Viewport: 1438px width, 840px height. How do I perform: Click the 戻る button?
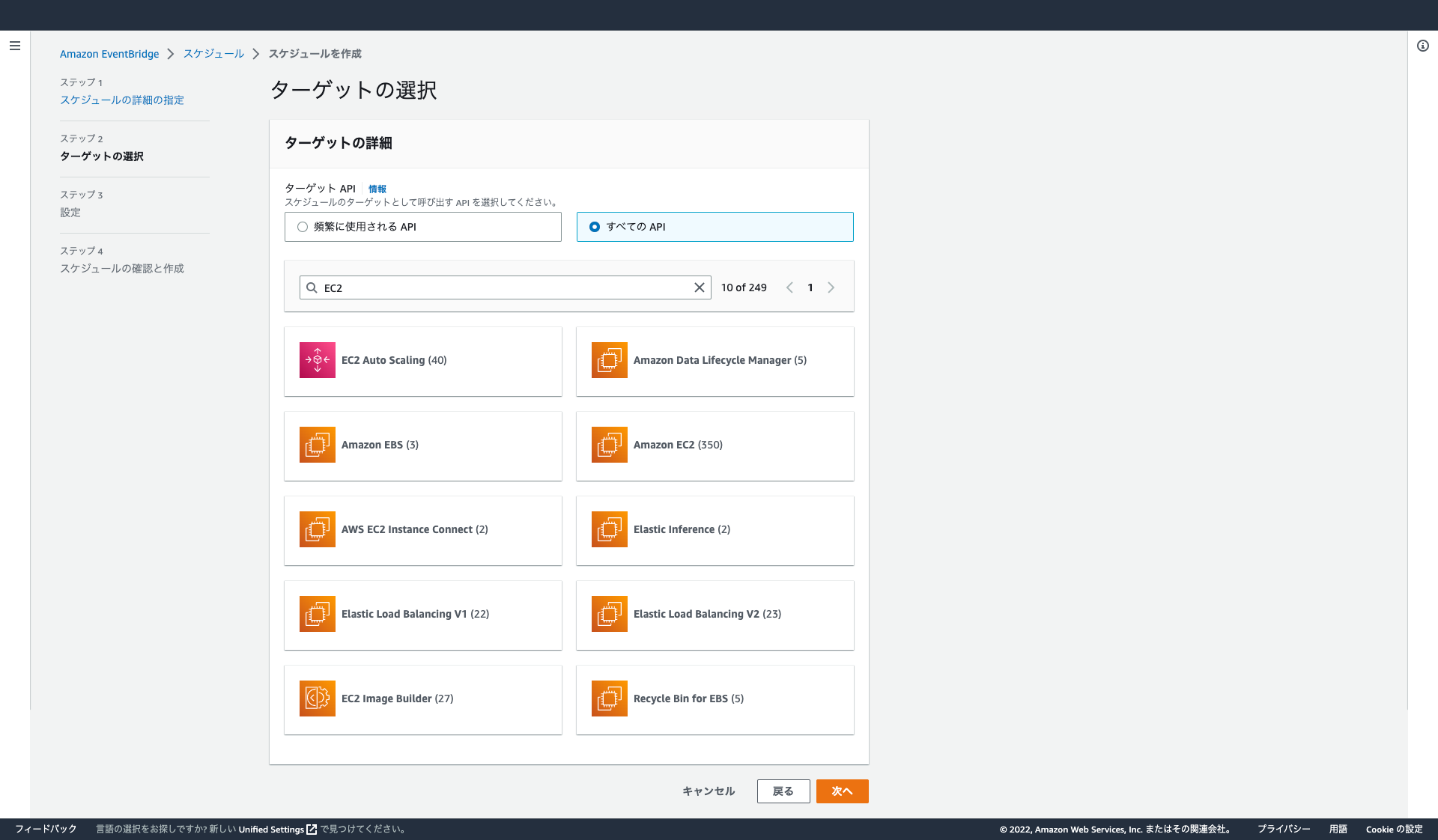[x=783, y=791]
